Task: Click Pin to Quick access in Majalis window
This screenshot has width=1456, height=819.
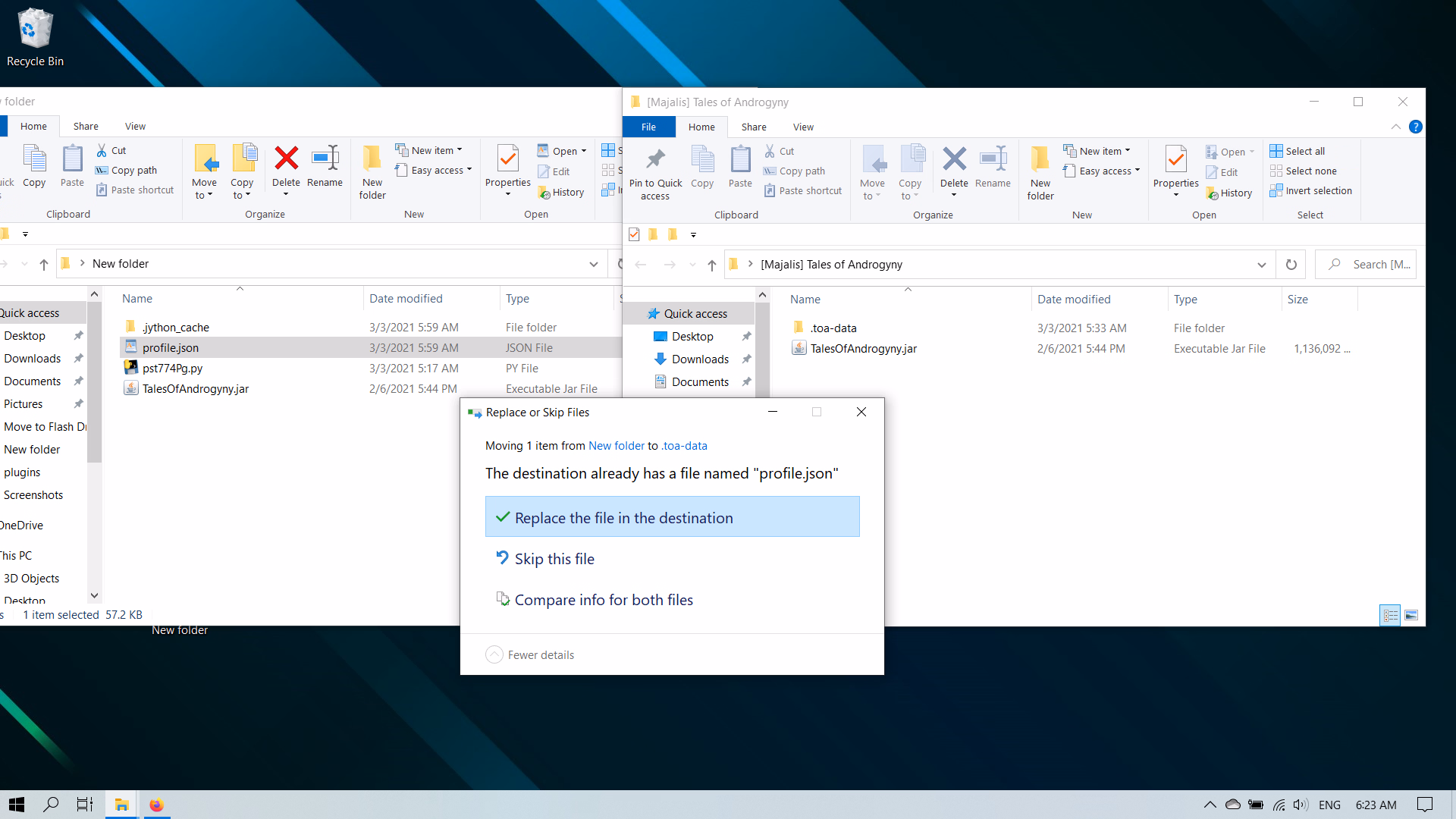Action: click(x=655, y=173)
